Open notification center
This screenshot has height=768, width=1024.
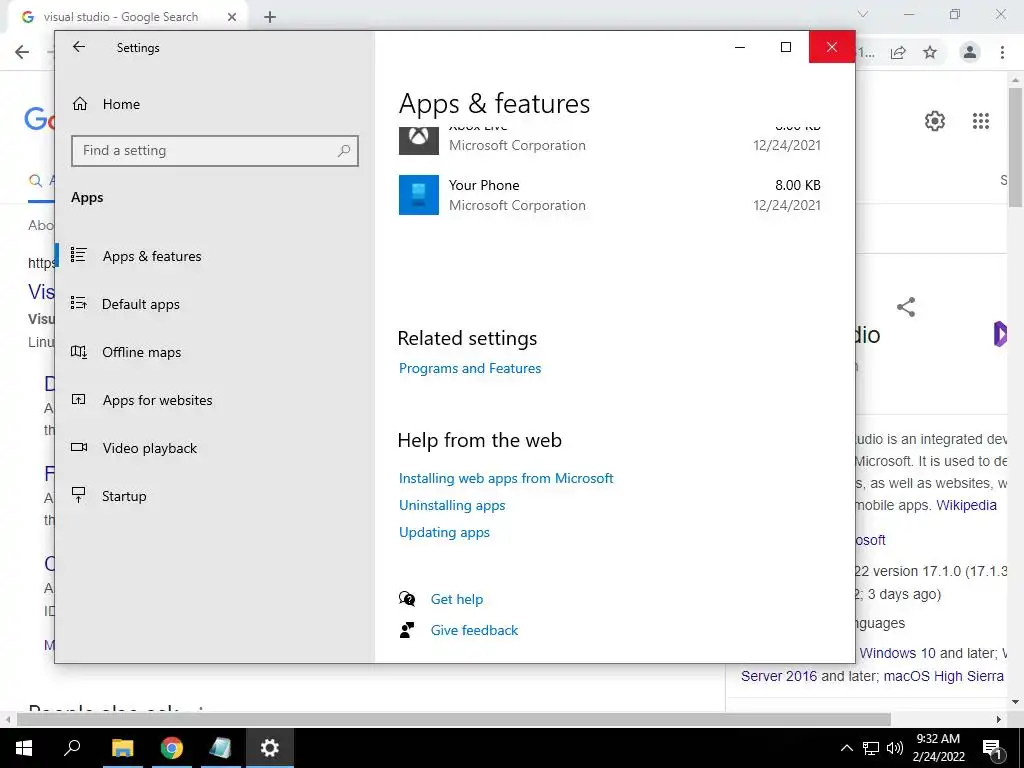(x=993, y=748)
